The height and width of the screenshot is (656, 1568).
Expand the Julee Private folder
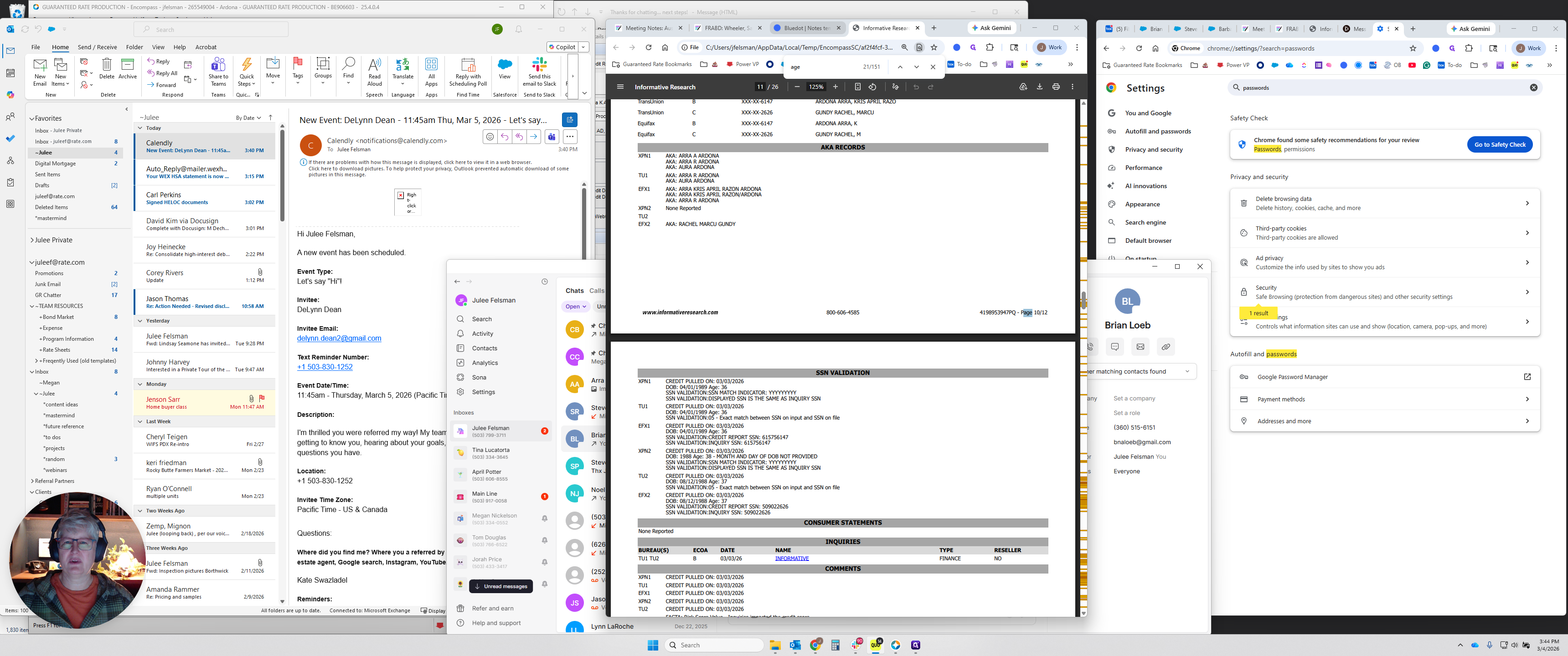pos(32,241)
